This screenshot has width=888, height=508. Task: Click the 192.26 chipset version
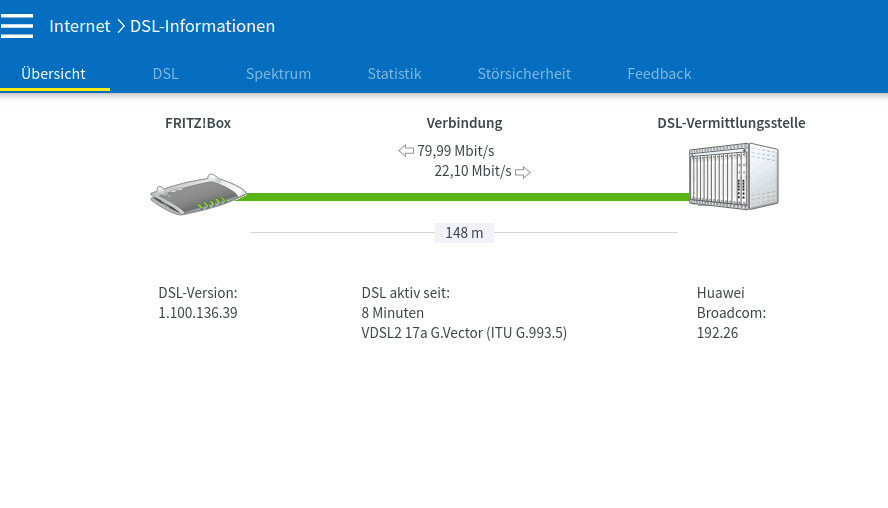pyautogui.click(x=717, y=332)
